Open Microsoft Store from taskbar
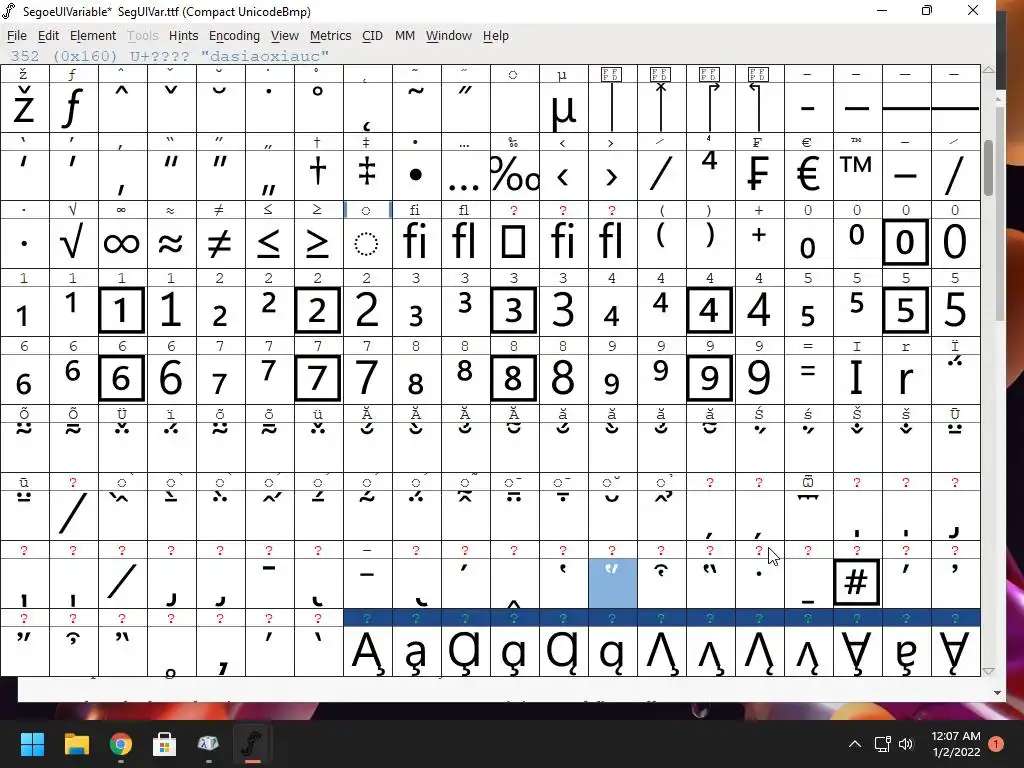This screenshot has width=1024, height=768. point(165,744)
